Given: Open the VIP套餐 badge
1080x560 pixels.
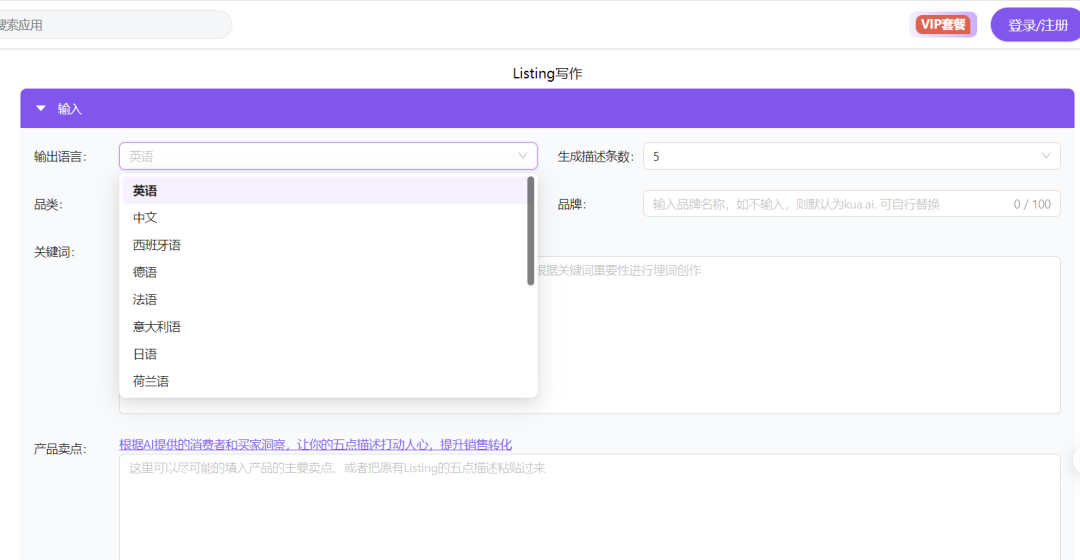Looking at the screenshot, I should (x=943, y=25).
